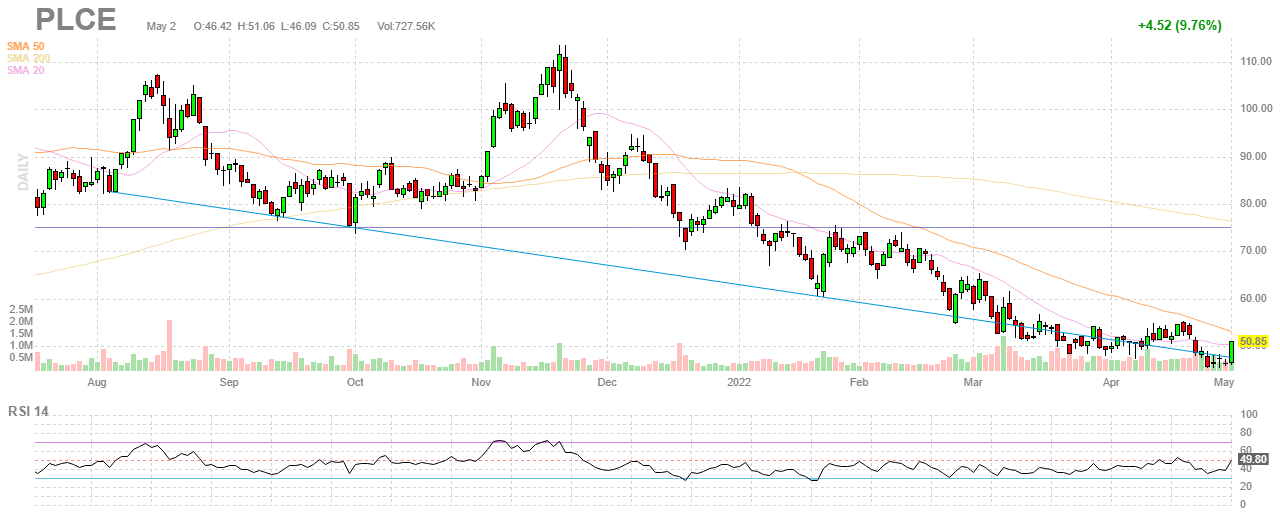Viewport: 1280px width, 520px height.
Task: Toggle the SMA 200 legend label
Action: click(27, 58)
